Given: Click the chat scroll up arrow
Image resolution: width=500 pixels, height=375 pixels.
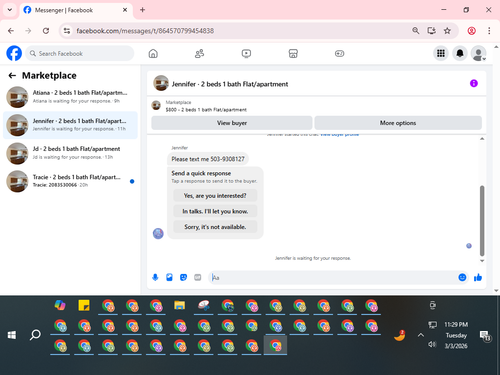Looking at the screenshot, I should point(482,139).
